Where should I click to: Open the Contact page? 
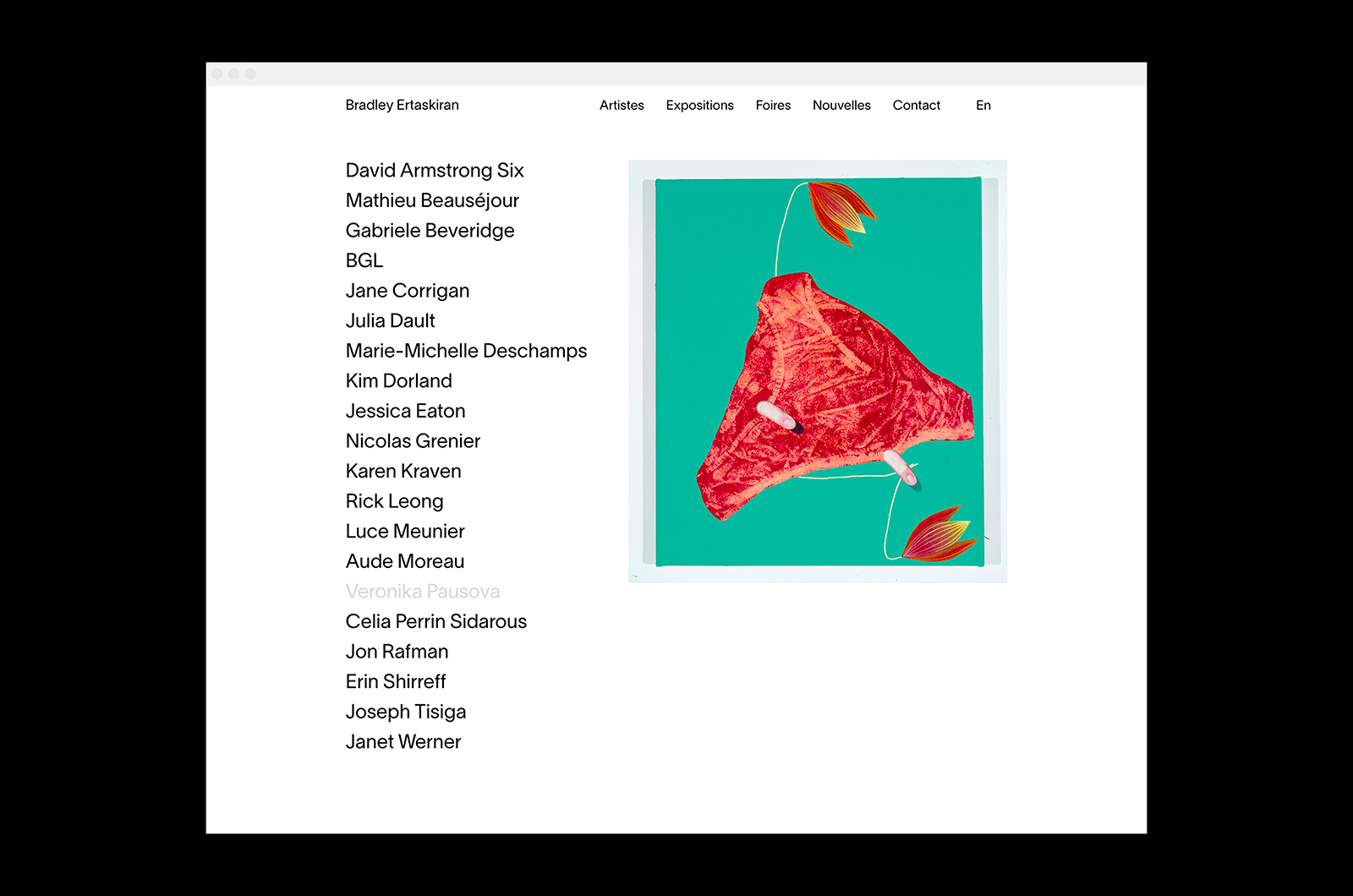pos(916,105)
